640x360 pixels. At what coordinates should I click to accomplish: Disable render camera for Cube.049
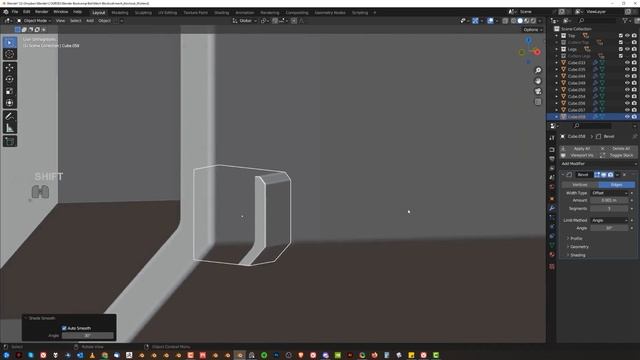point(634,83)
